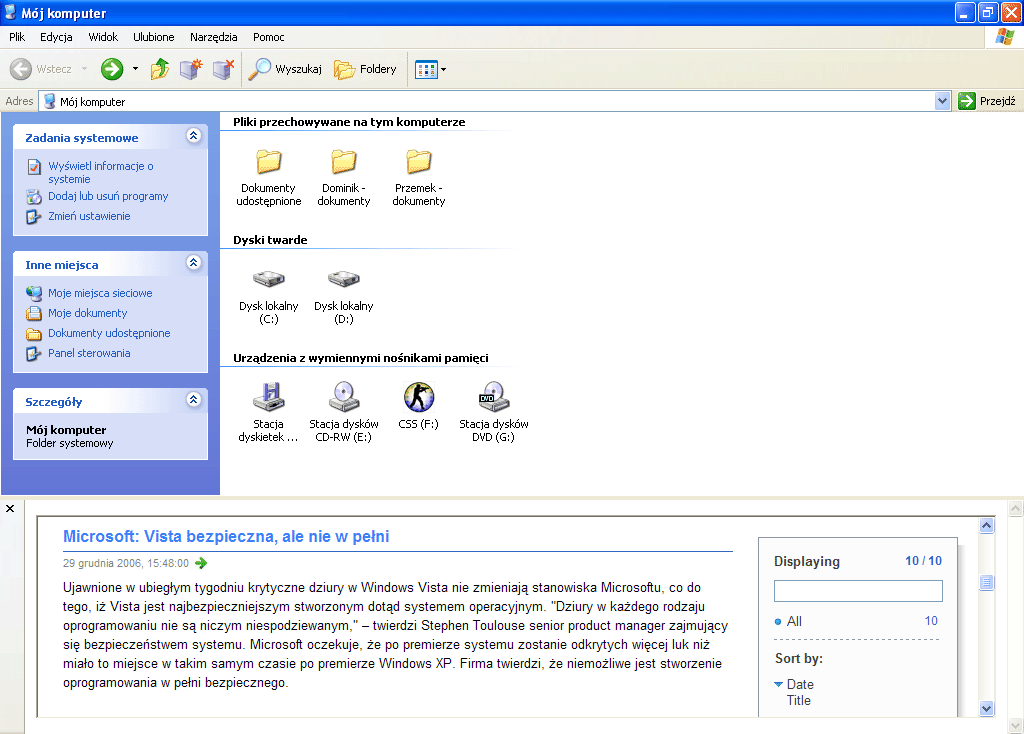This screenshot has height=734, width=1024.
Task: Open the Edycja menu
Action: [x=56, y=37]
